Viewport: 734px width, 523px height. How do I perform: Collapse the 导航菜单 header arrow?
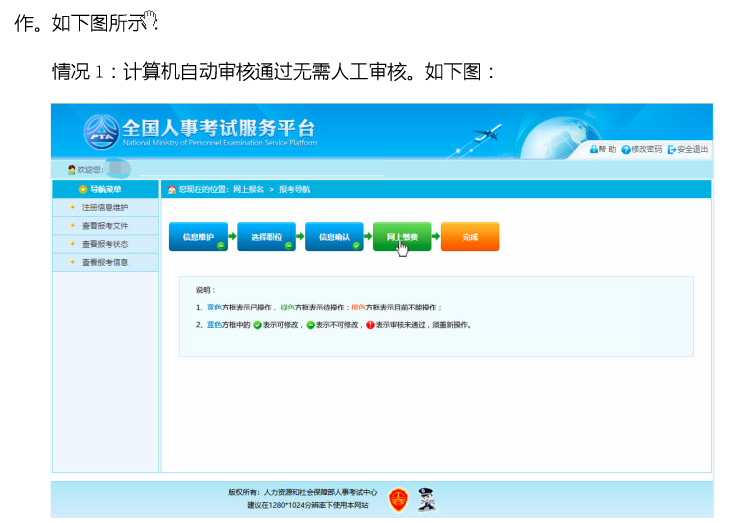pyautogui.click(x=83, y=189)
